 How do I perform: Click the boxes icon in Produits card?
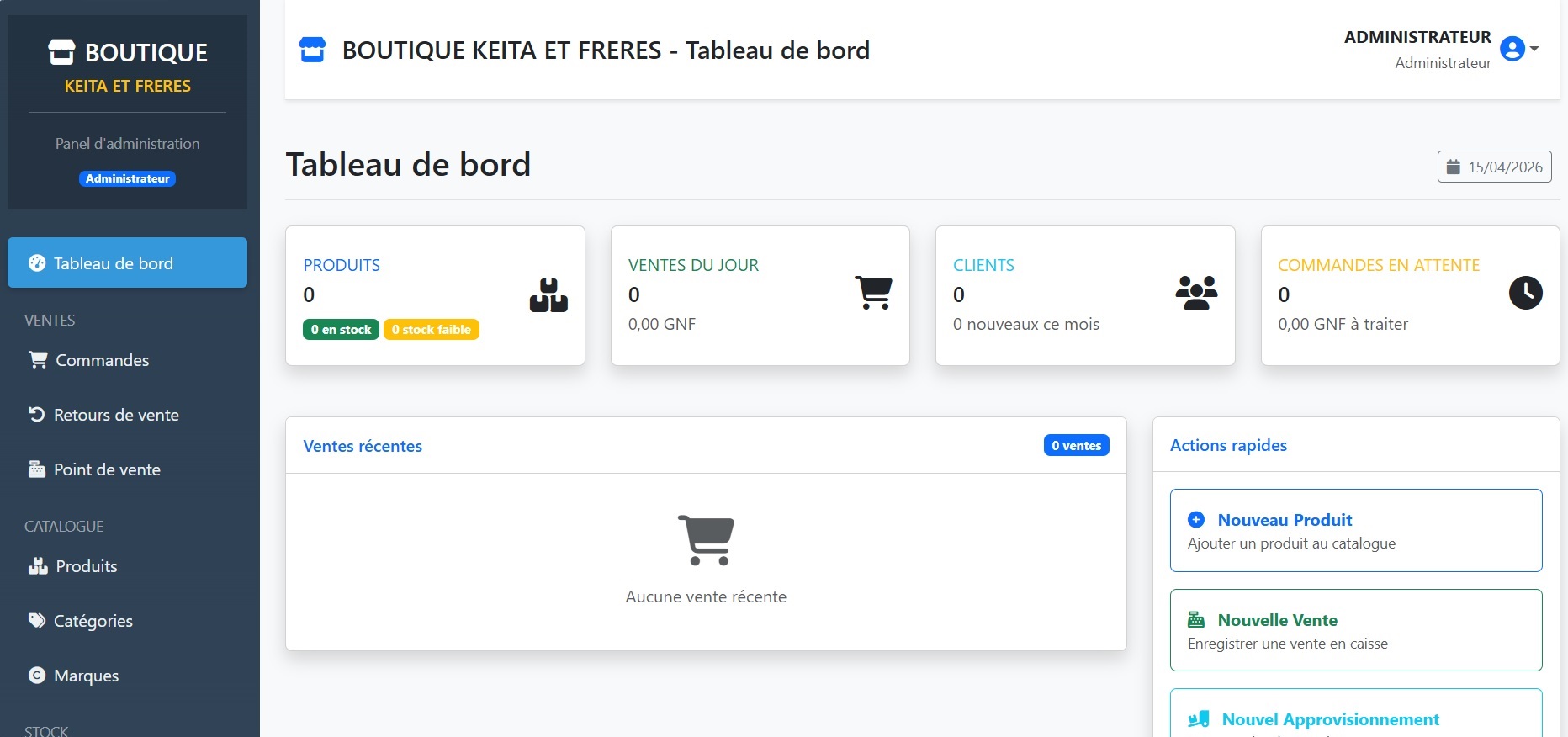548,294
